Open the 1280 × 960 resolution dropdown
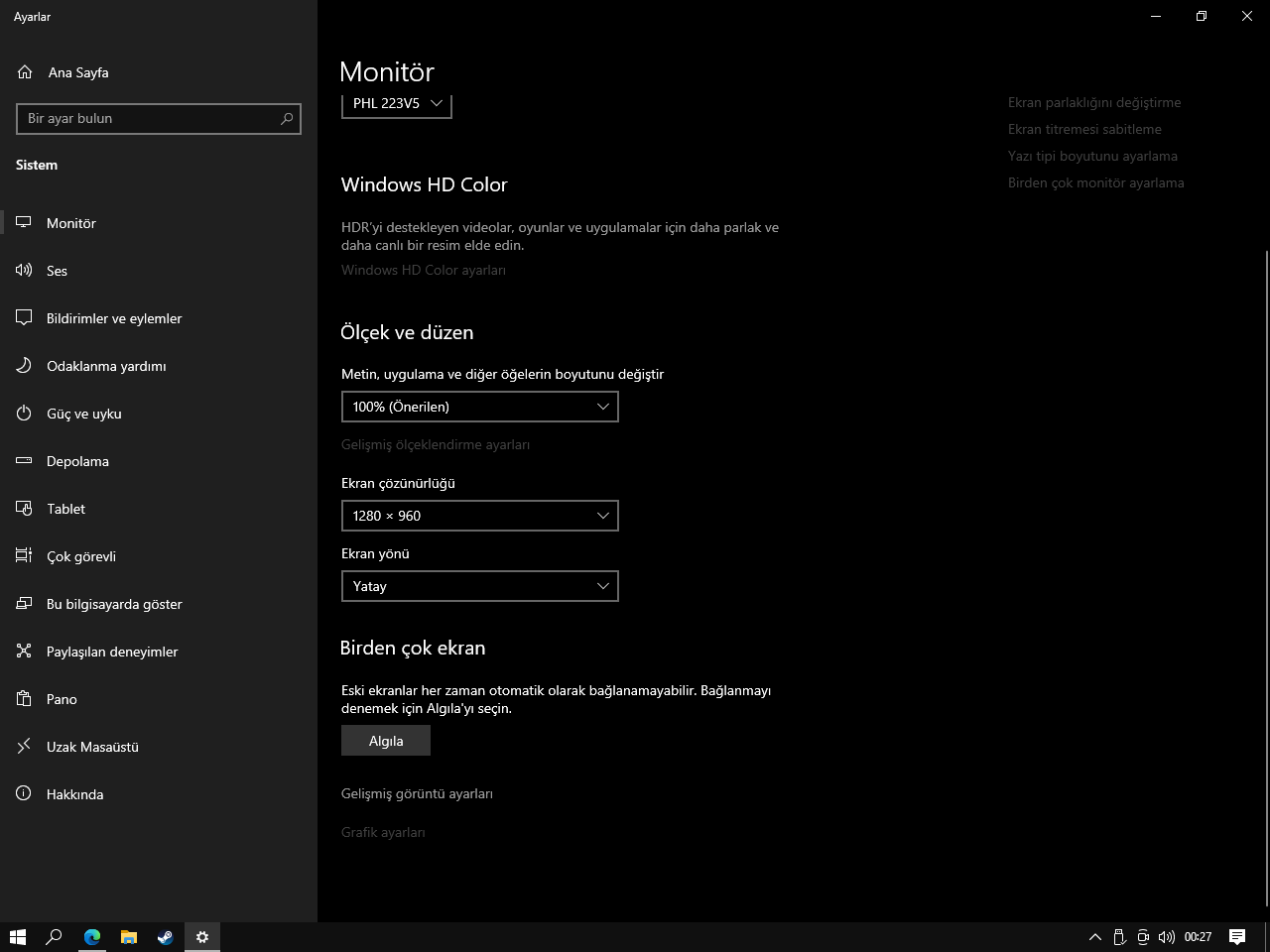 480,516
